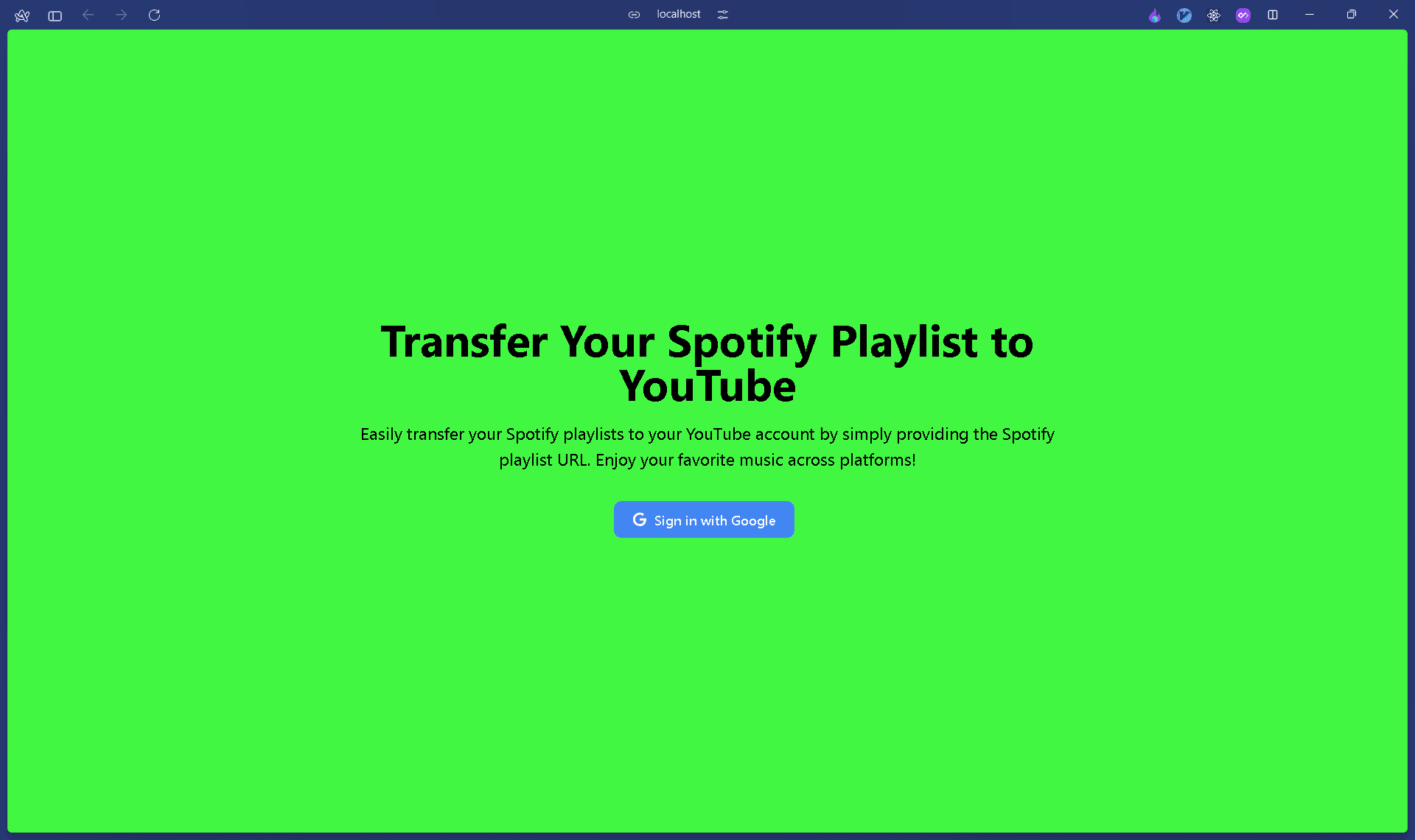Click the paragraph starting Easily transfer your

707,447
